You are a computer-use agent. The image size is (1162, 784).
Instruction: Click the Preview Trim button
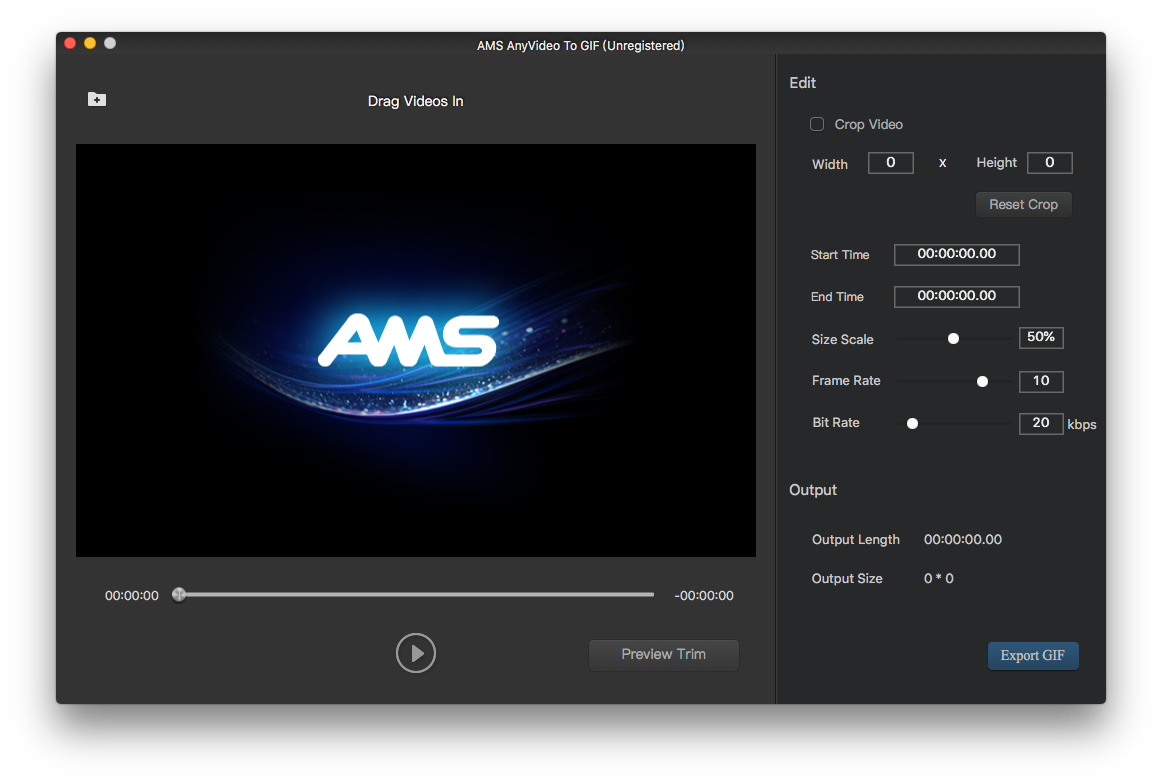click(664, 655)
